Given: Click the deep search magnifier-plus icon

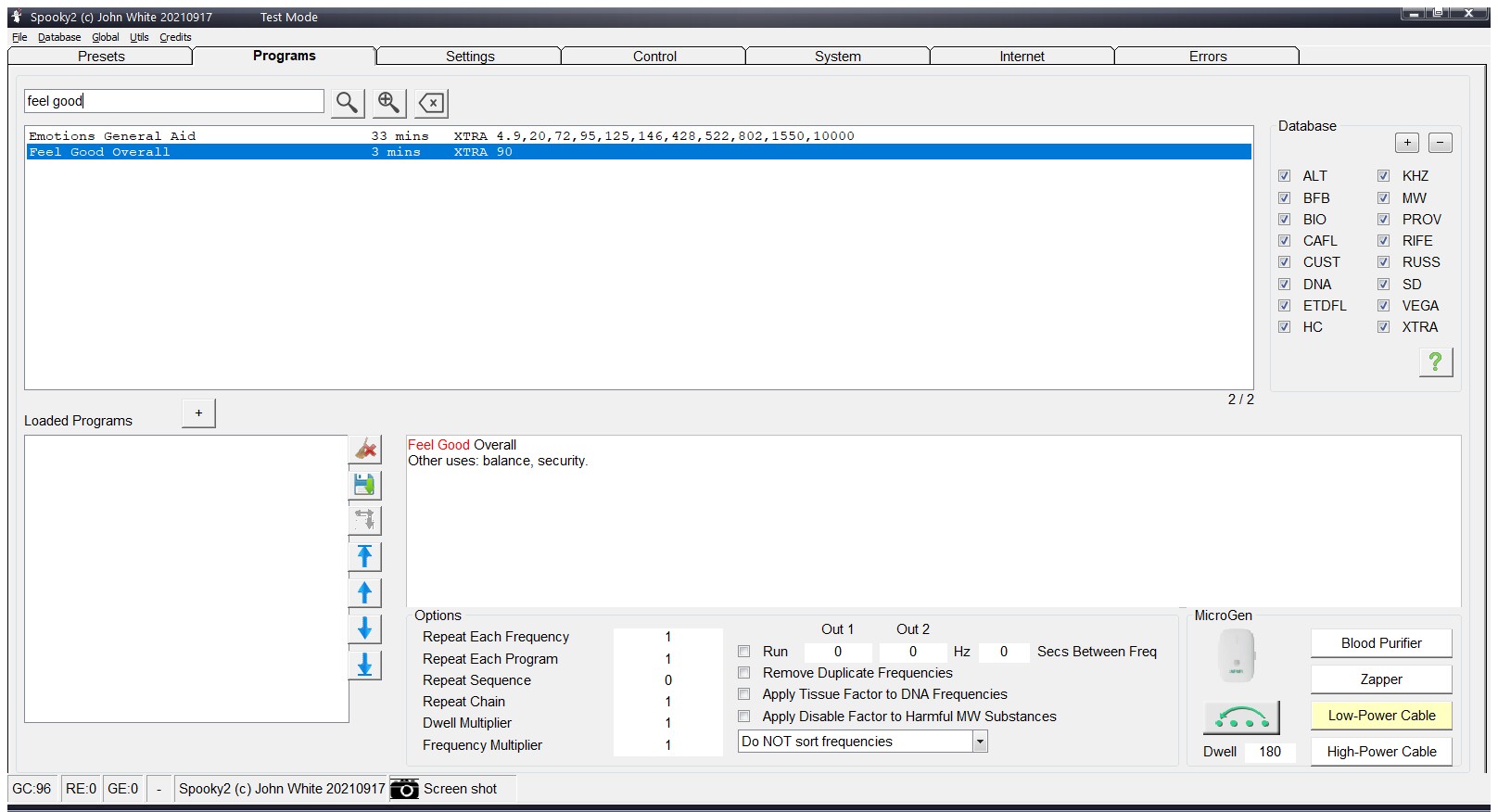Looking at the screenshot, I should pos(389,102).
